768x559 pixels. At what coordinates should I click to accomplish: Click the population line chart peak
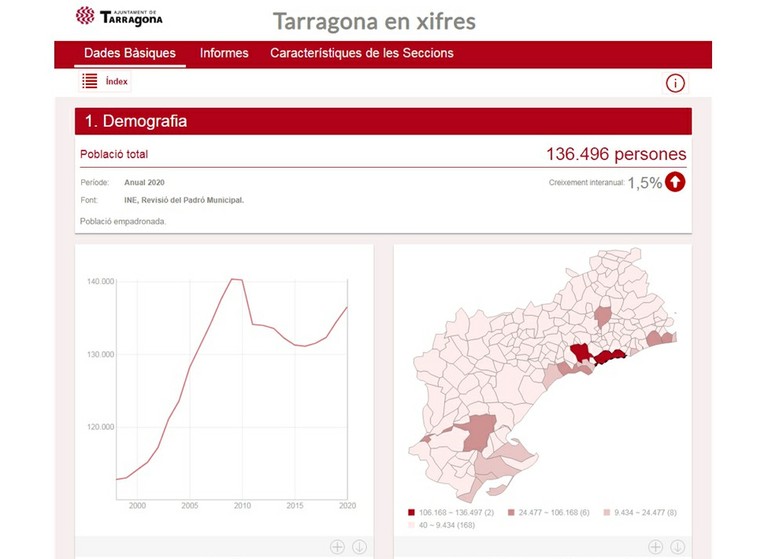(235, 279)
